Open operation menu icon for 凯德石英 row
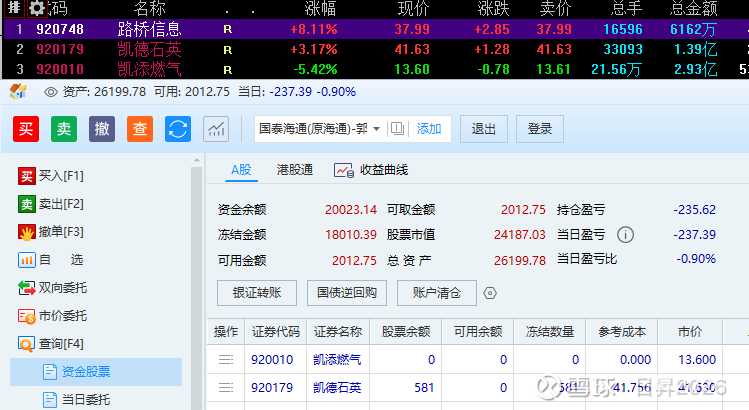749x410 pixels. (226, 388)
